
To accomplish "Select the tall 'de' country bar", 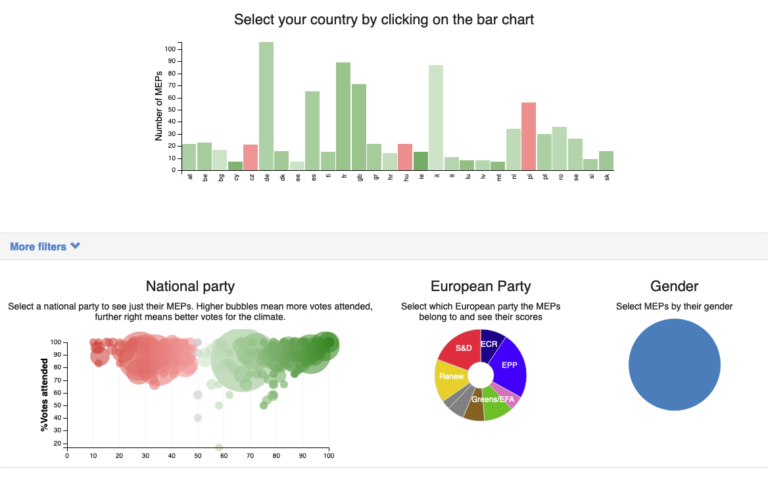I will 266,106.
